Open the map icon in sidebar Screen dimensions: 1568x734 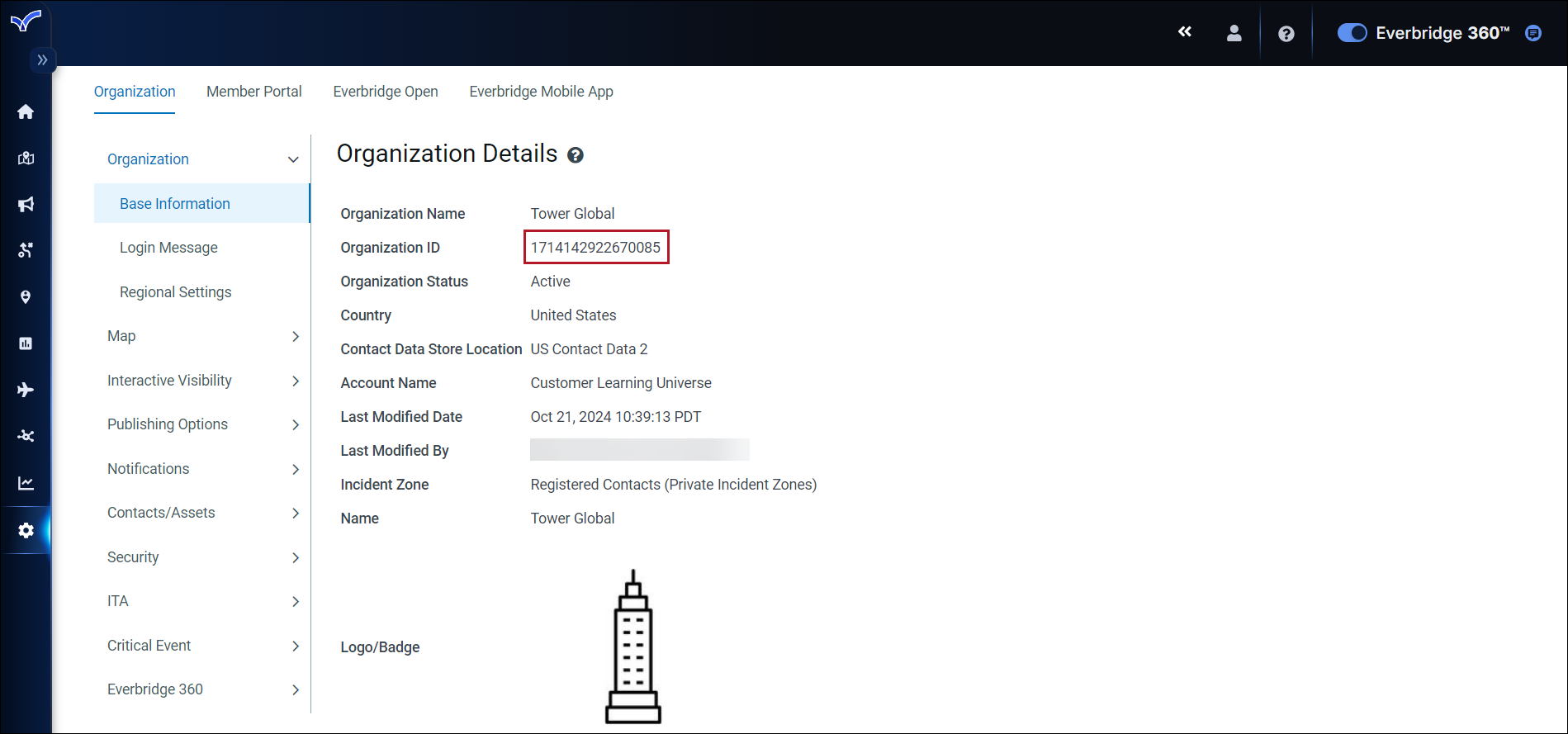tap(26, 158)
